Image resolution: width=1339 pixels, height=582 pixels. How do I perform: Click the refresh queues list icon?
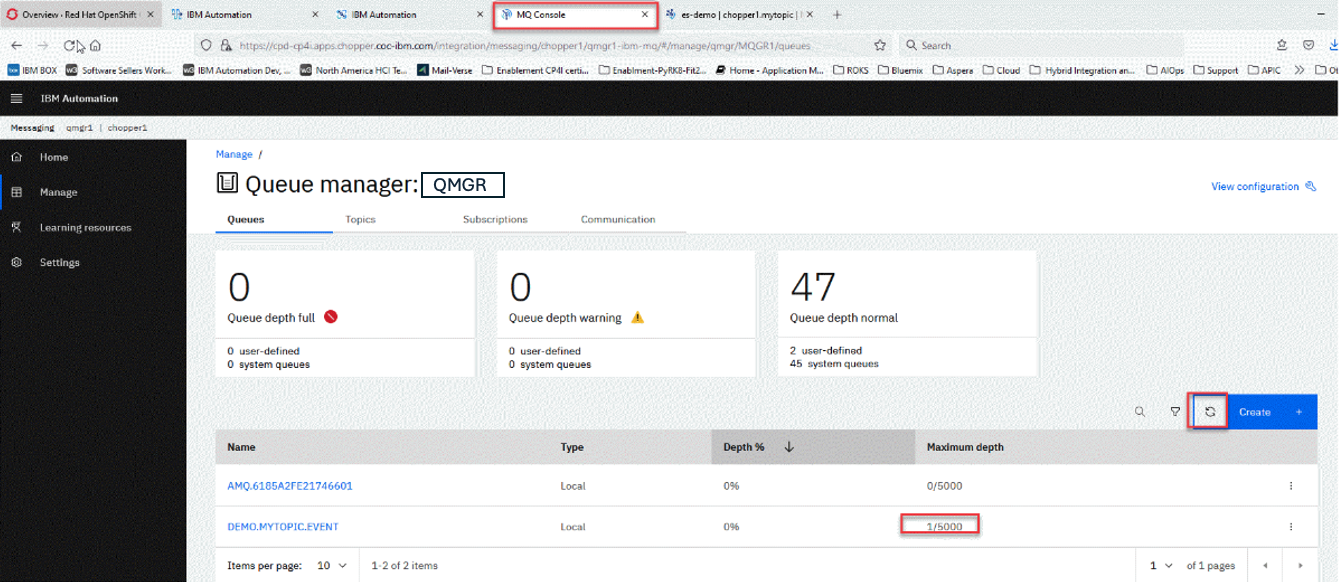(x=1210, y=412)
